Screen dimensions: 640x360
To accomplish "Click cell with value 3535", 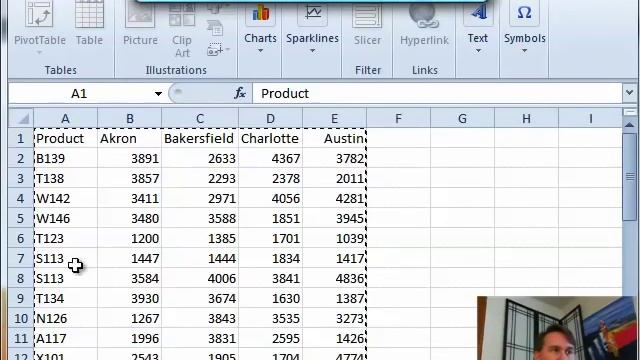I will pos(270,318).
